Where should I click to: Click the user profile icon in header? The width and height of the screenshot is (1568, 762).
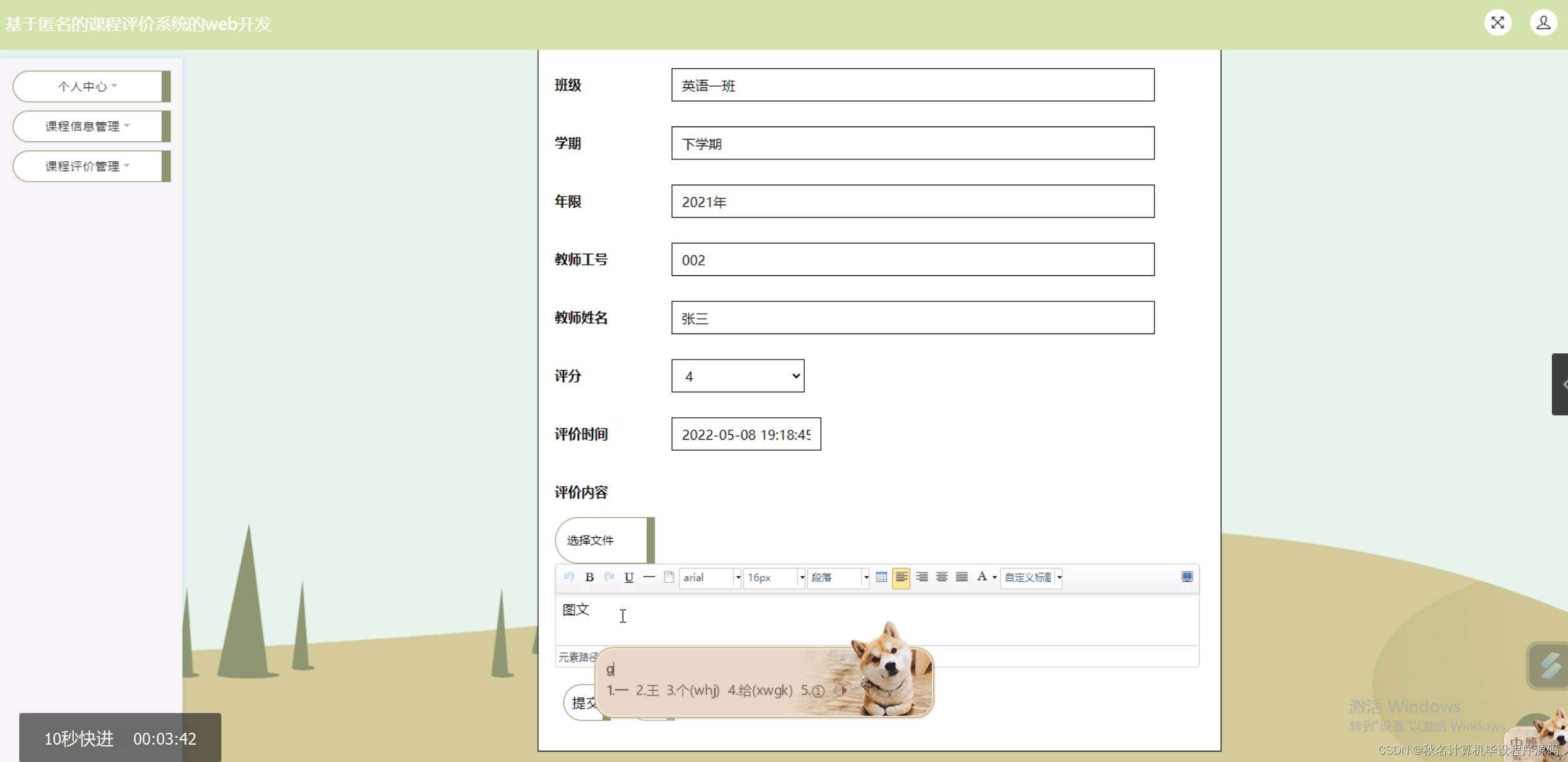coord(1543,23)
